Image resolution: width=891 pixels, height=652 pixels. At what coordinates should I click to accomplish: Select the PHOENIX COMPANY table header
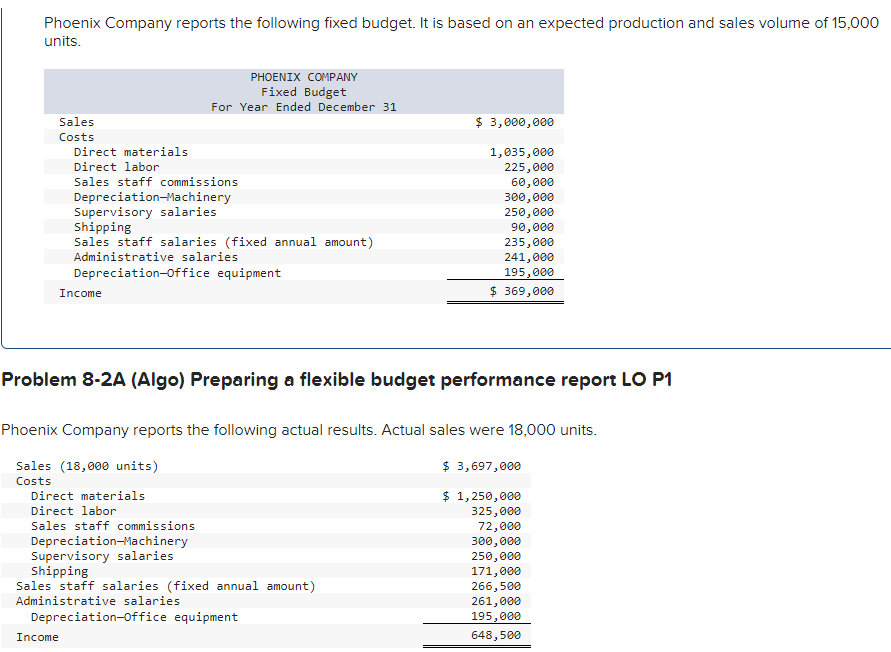tap(304, 76)
